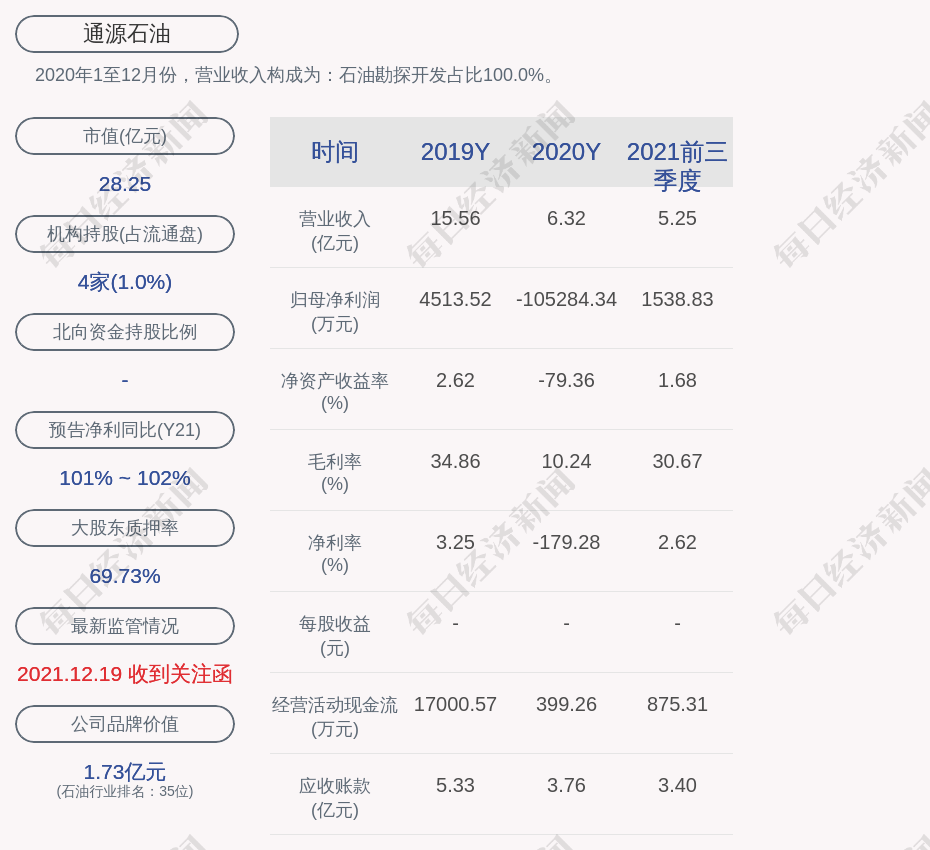
Task: Select the receivables value 3.76
Action: (x=566, y=785)
